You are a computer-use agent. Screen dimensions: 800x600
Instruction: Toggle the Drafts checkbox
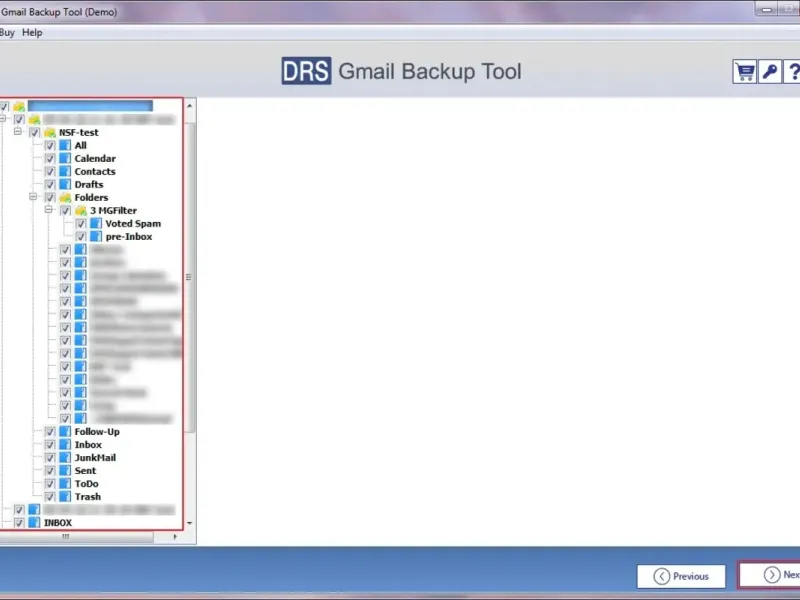pyautogui.click(x=49, y=185)
